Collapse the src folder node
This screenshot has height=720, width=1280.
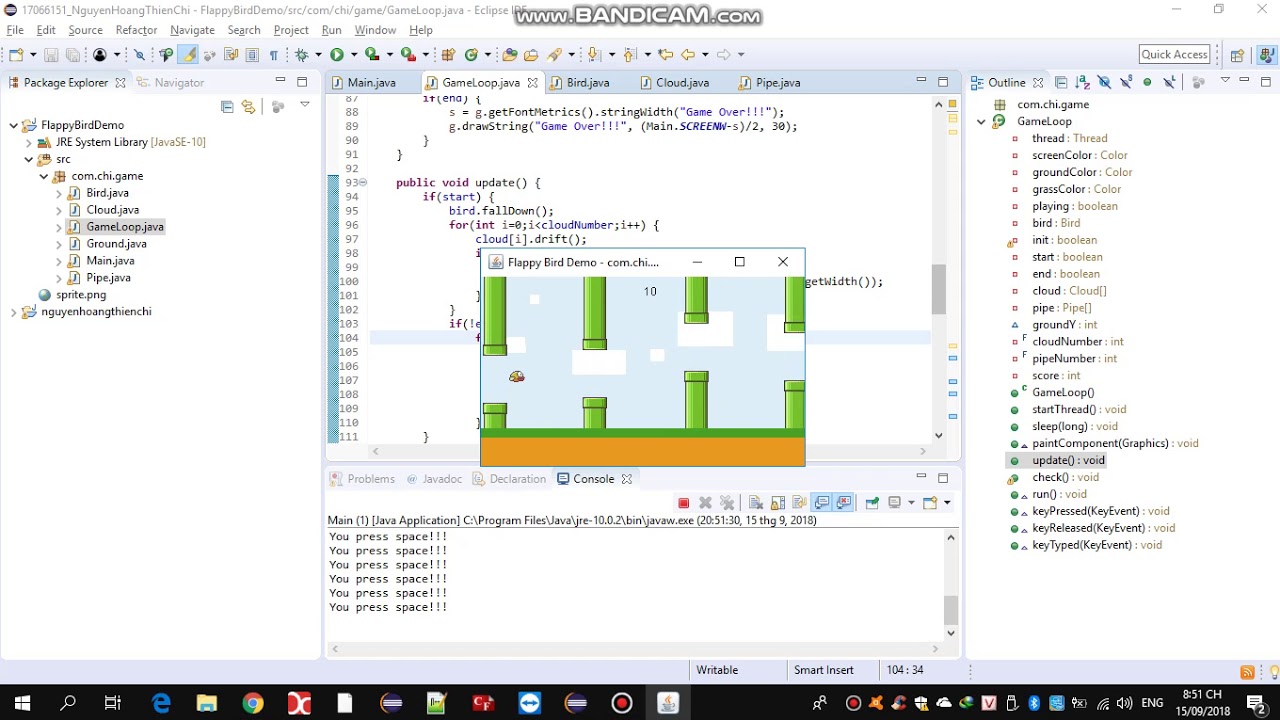click(x=29, y=159)
